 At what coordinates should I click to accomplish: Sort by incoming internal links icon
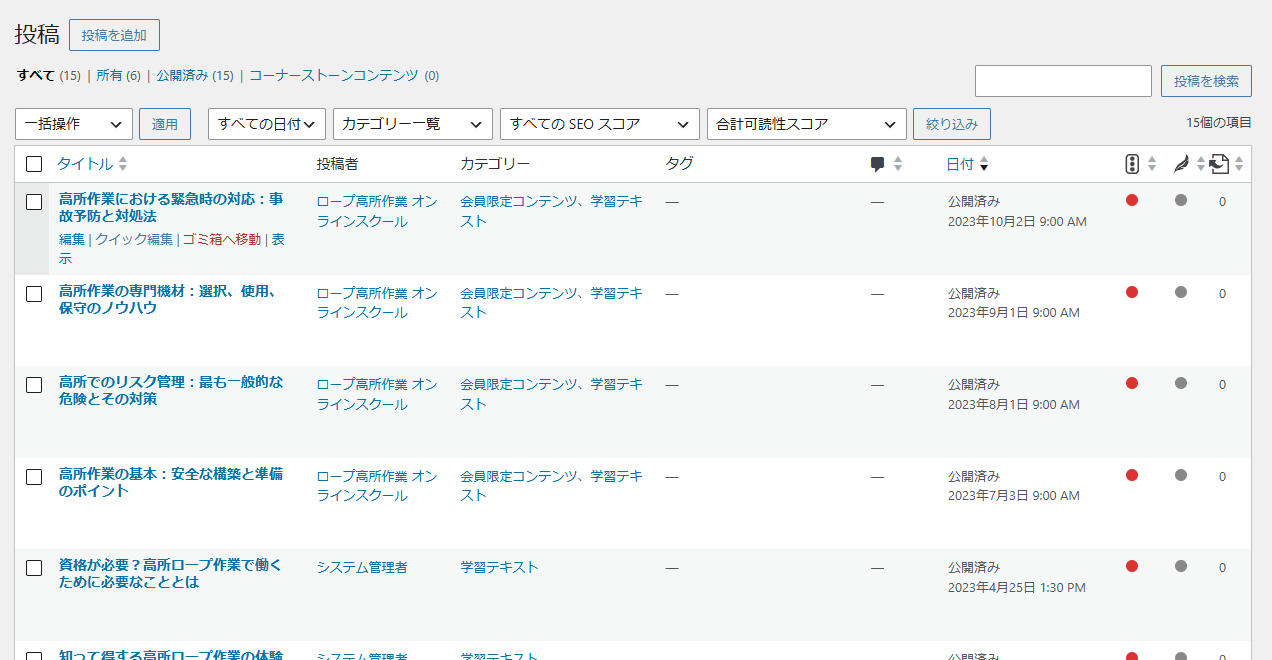coord(1219,164)
